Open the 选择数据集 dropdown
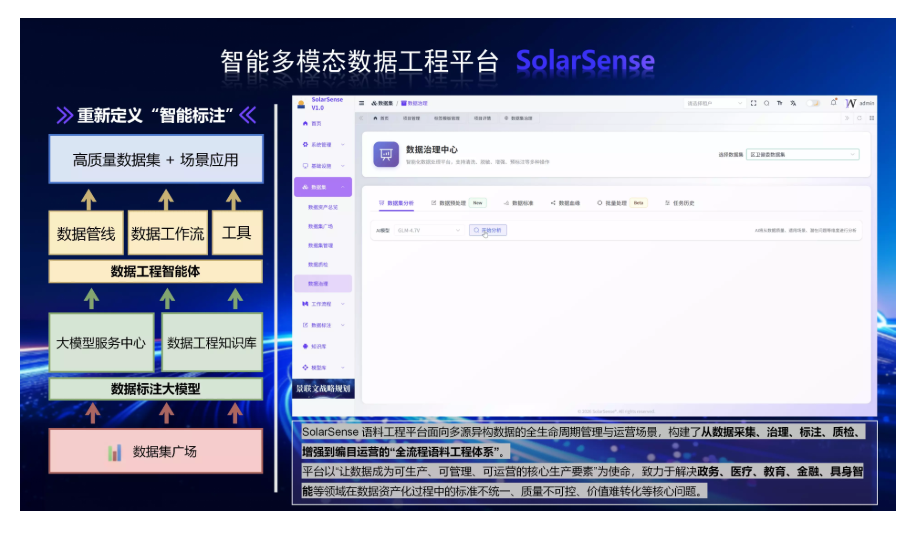 point(802,154)
